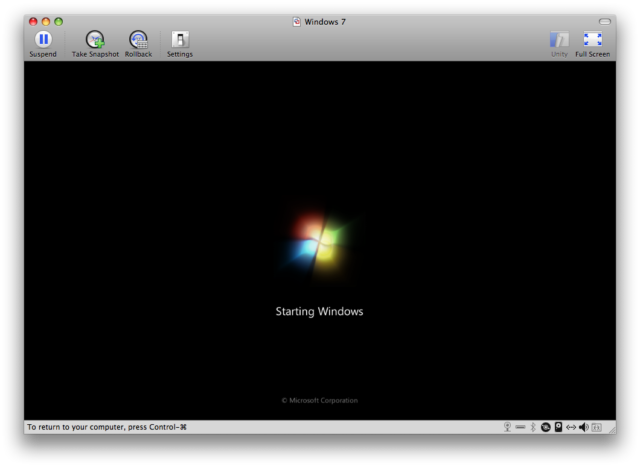Click the shared folders status icon
The image size is (640, 467).
596,427
